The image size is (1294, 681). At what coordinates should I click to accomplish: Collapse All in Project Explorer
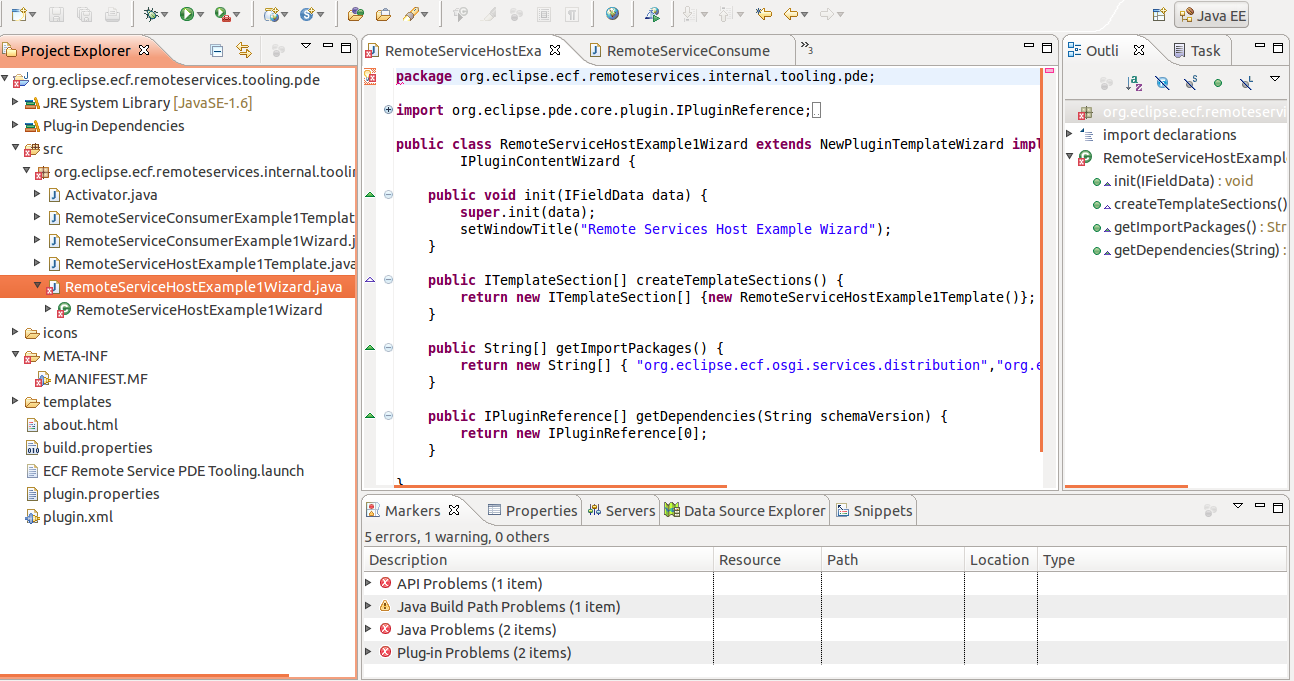pyautogui.click(x=217, y=49)
